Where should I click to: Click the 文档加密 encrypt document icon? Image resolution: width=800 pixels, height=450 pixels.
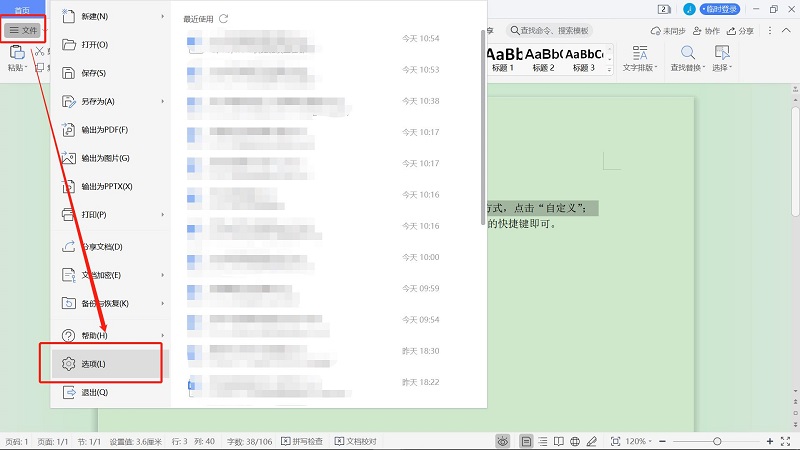coord(68,275)
